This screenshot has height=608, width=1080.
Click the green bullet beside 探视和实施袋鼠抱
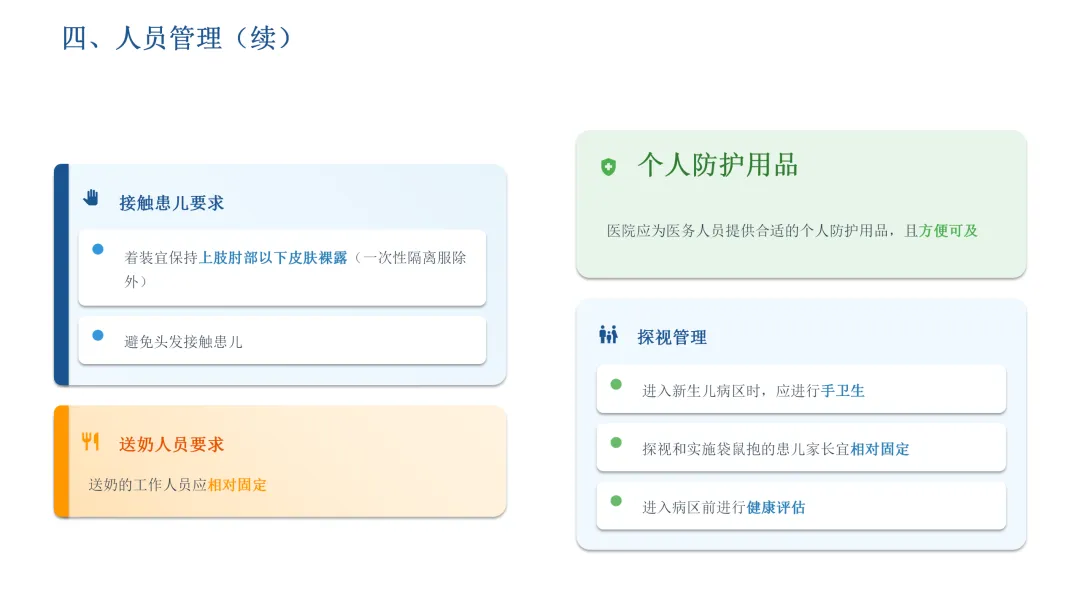point(616,443)
